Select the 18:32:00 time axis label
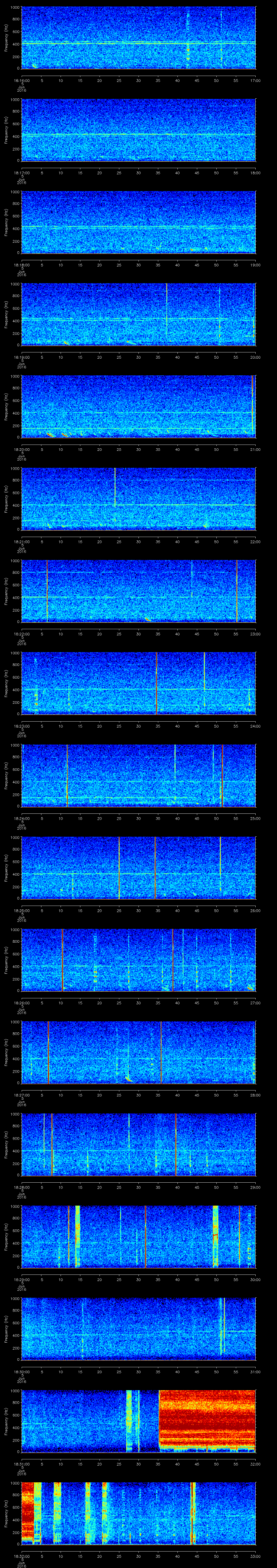 [x=21, y=1556]
